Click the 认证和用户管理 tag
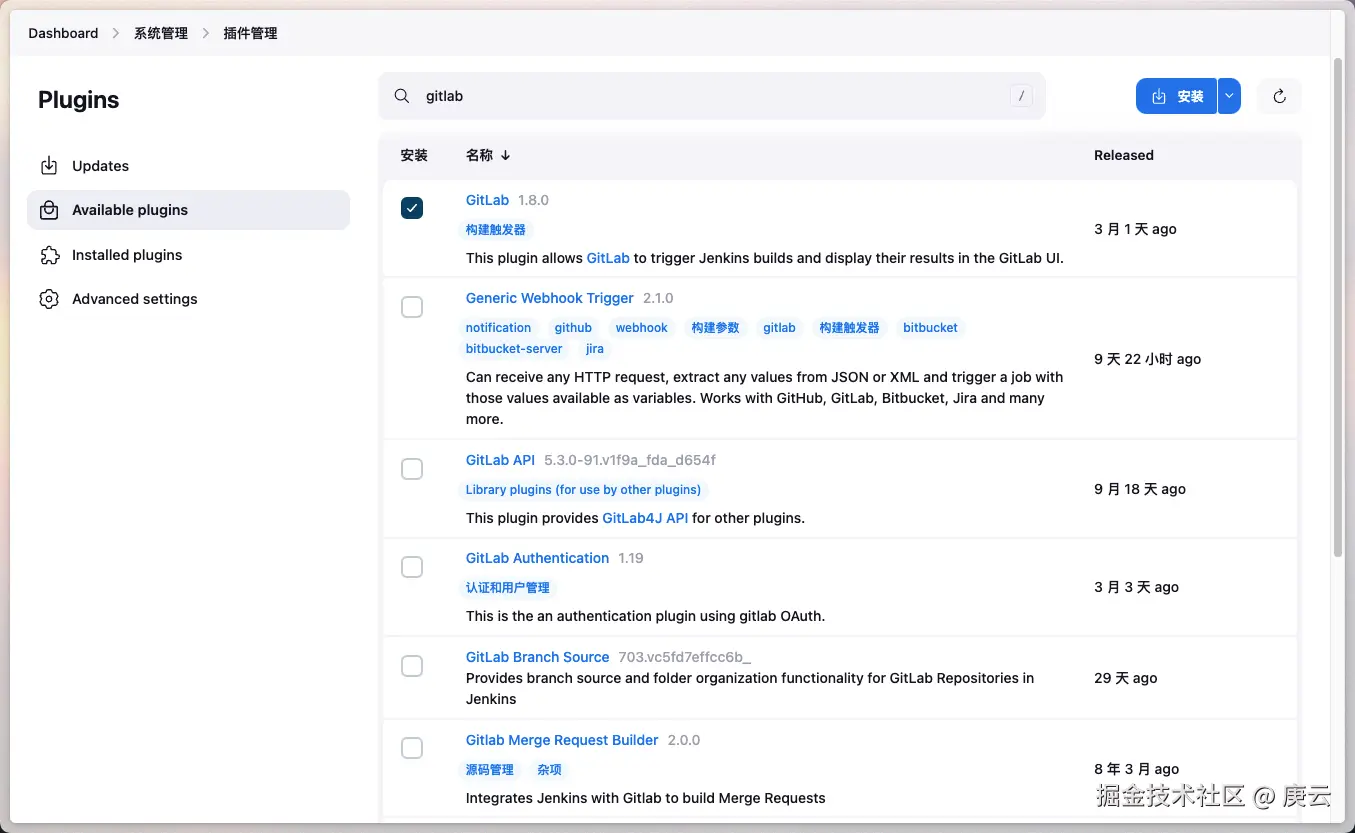Viewport: 1355px width, 833px height. [508, 588]
